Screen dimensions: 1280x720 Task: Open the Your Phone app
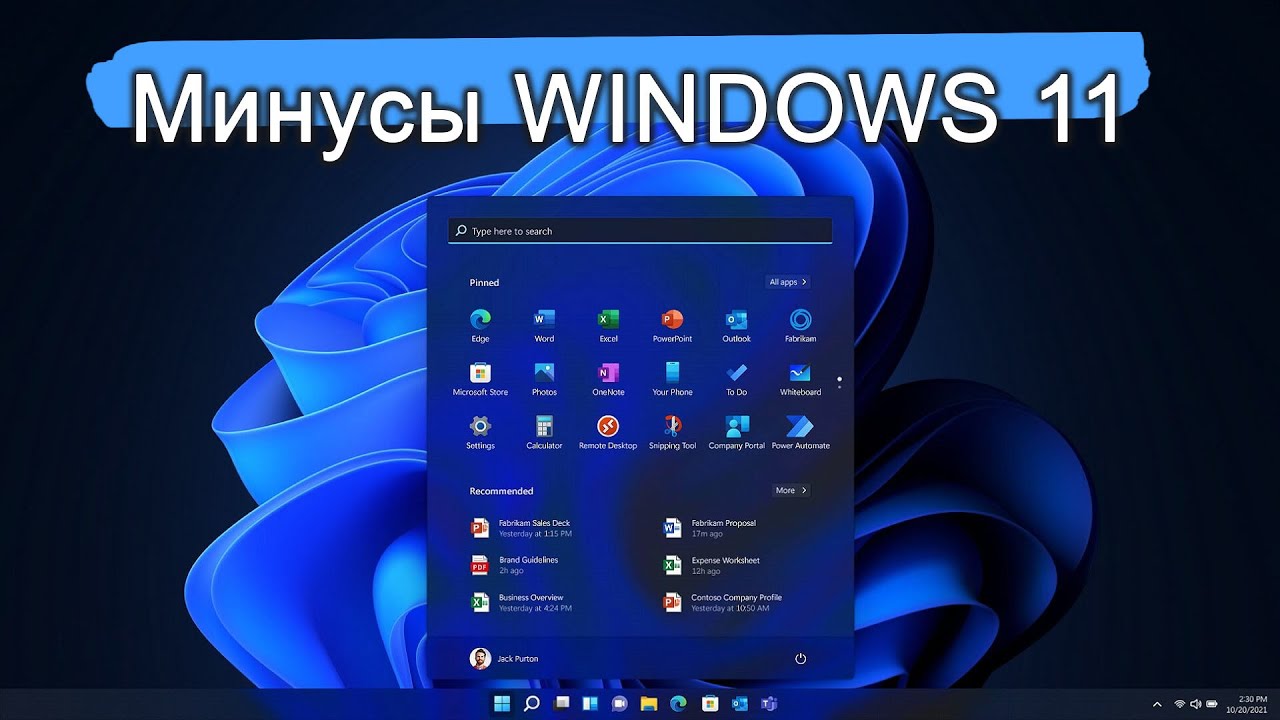coord(672,379)
